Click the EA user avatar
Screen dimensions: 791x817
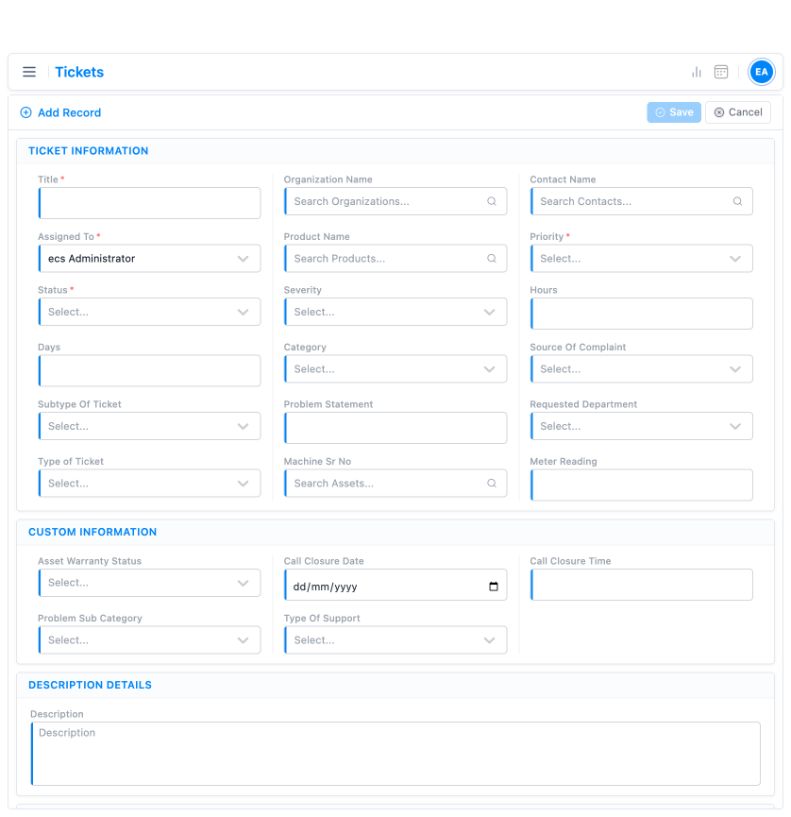(x=761, y=72)
